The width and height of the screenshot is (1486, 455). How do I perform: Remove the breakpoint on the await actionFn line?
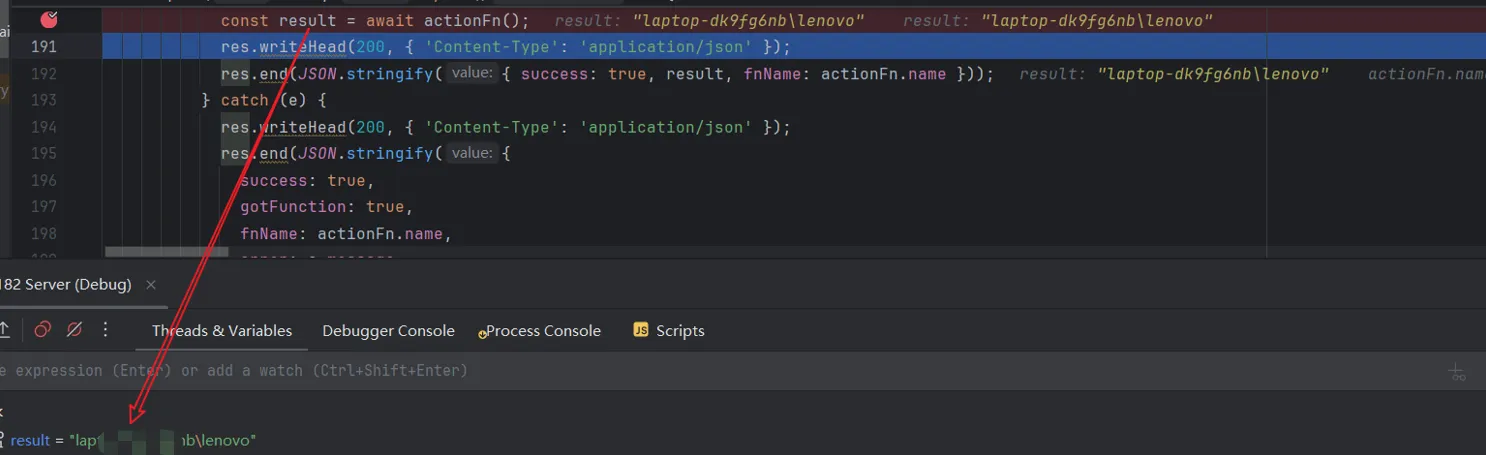[50, 19]
